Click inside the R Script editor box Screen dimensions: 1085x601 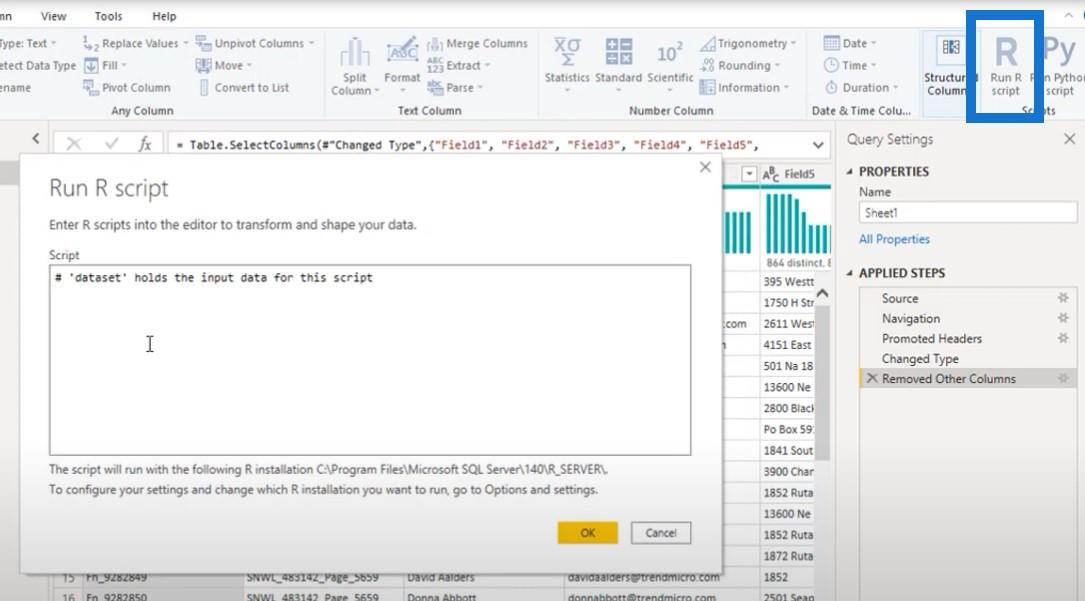tap(369, 360)
